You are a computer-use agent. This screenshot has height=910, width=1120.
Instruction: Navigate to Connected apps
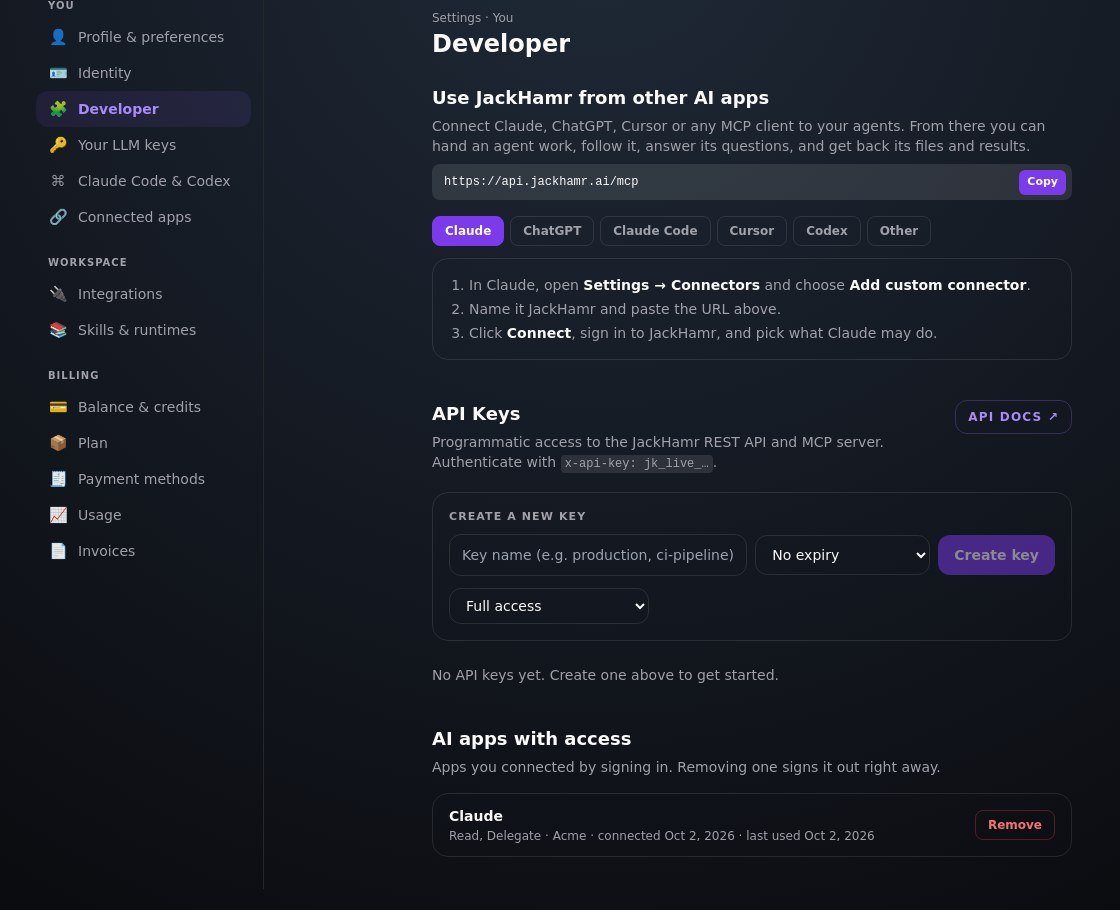[143, 216]
